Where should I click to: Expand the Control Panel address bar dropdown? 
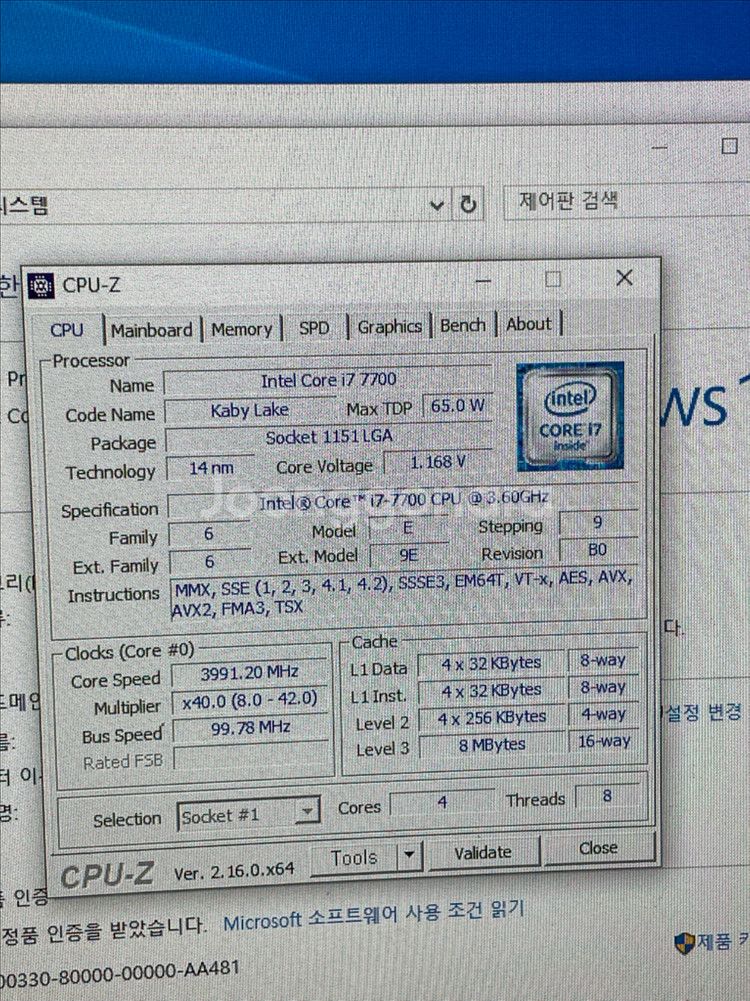(437, 206)
